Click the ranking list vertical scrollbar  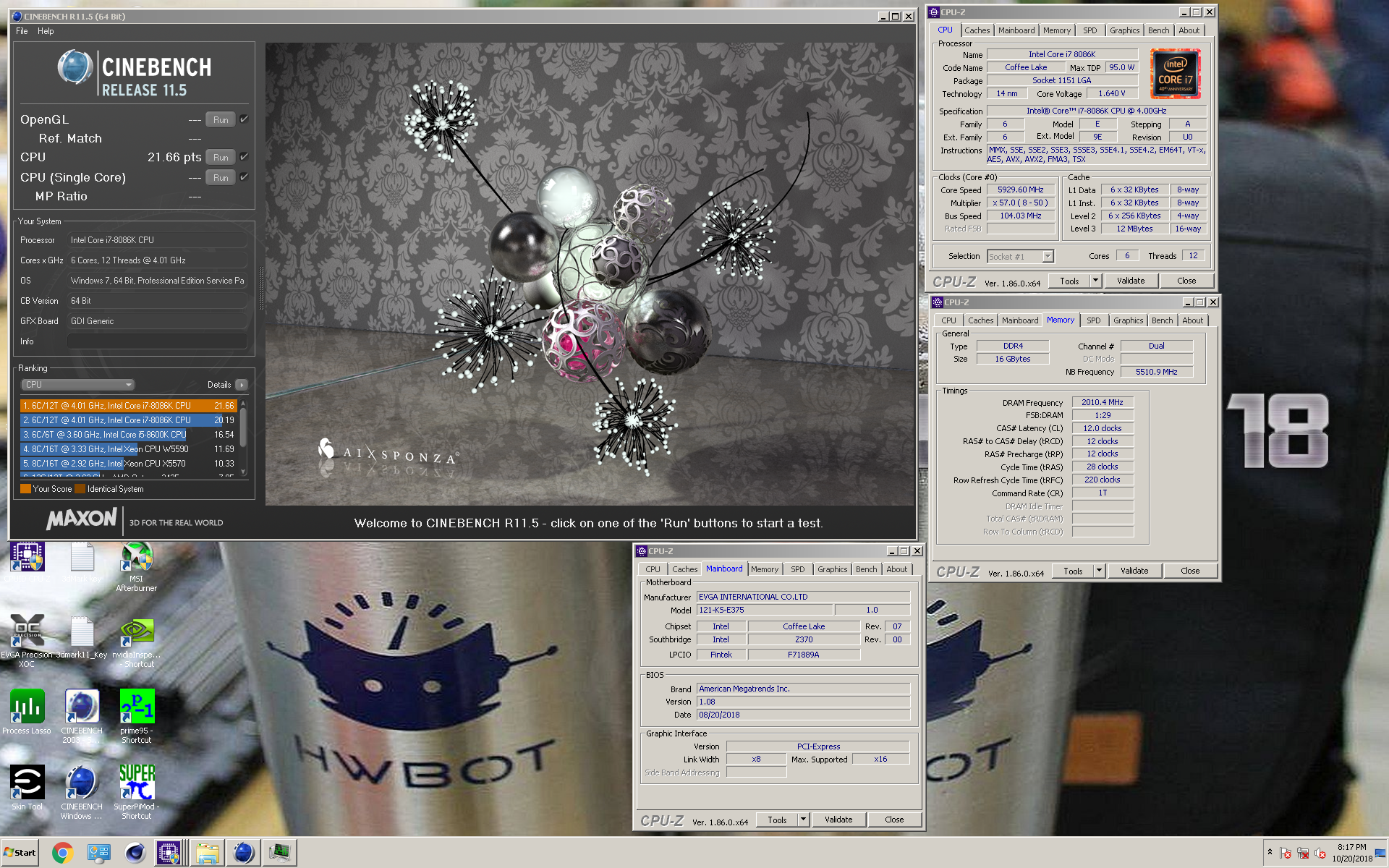(243, 427)
